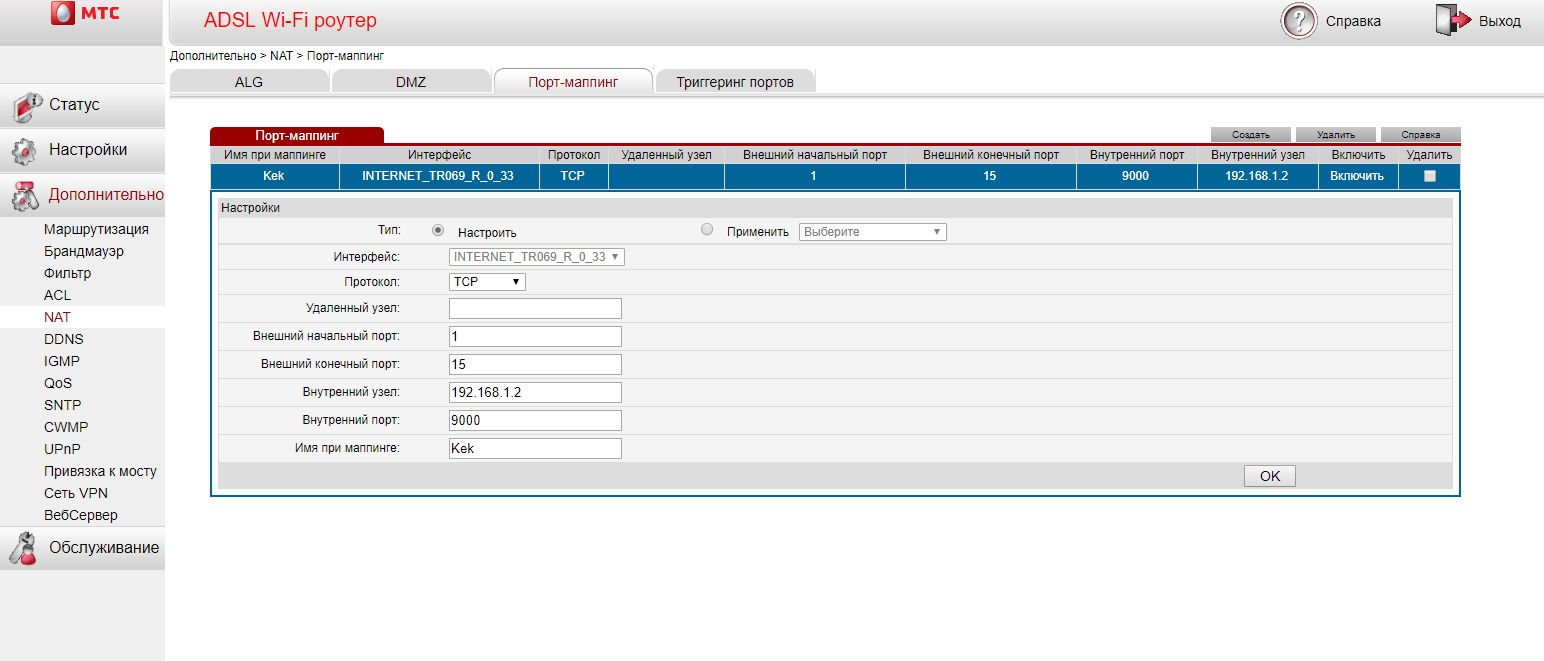The image size is (1544, 661).
Task: Go to SNTP in sidebar
Action: 62,405
